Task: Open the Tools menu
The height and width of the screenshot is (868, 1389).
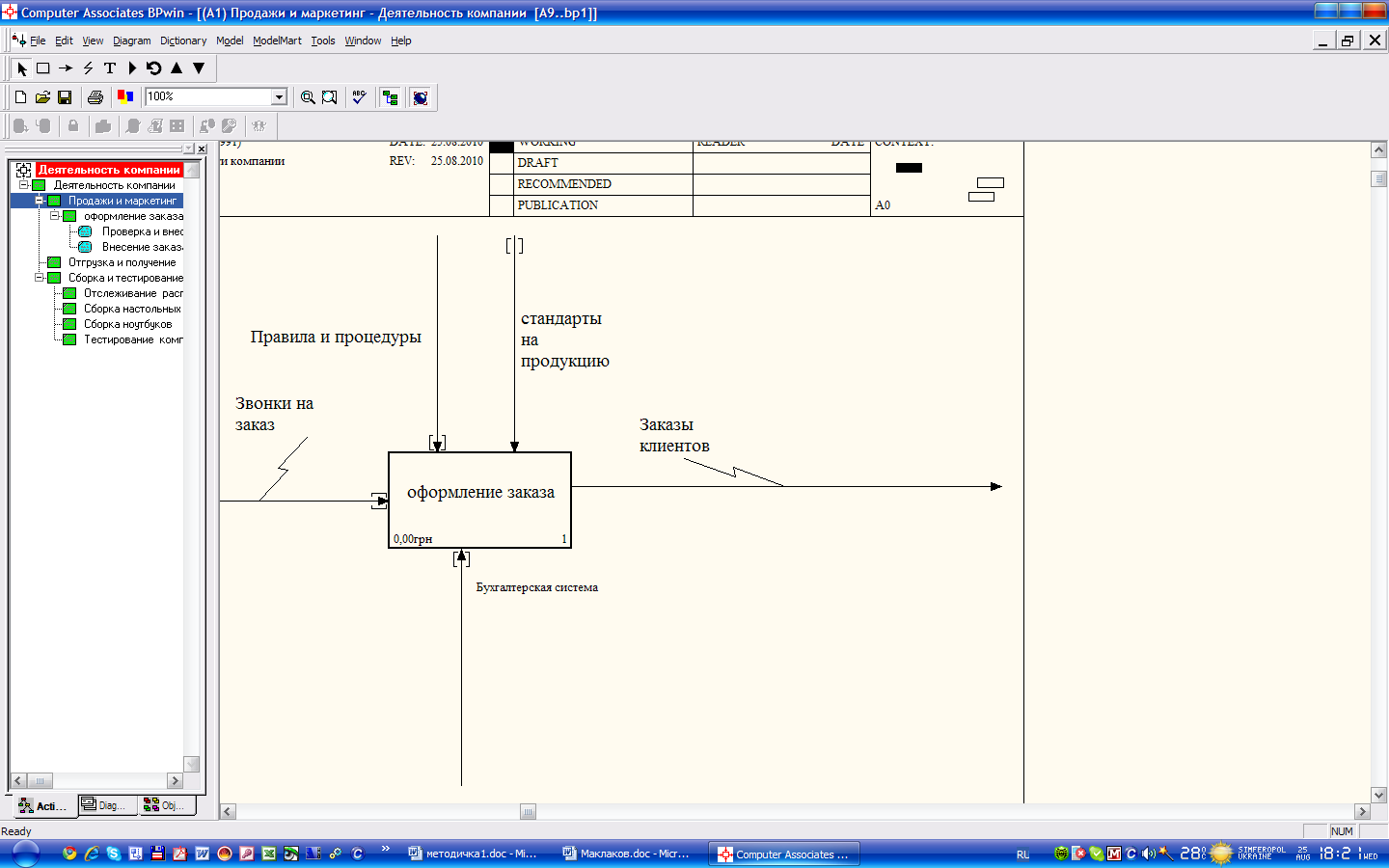Action: 323,41
